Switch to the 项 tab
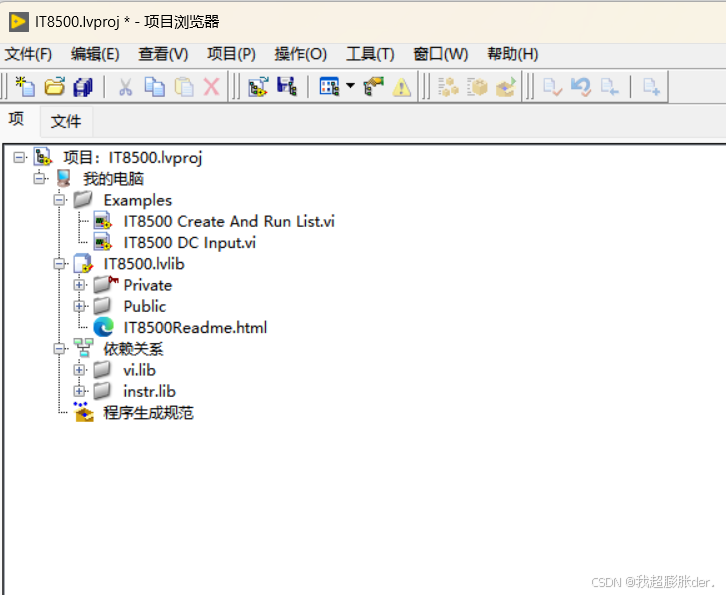 tap(17, 120)
